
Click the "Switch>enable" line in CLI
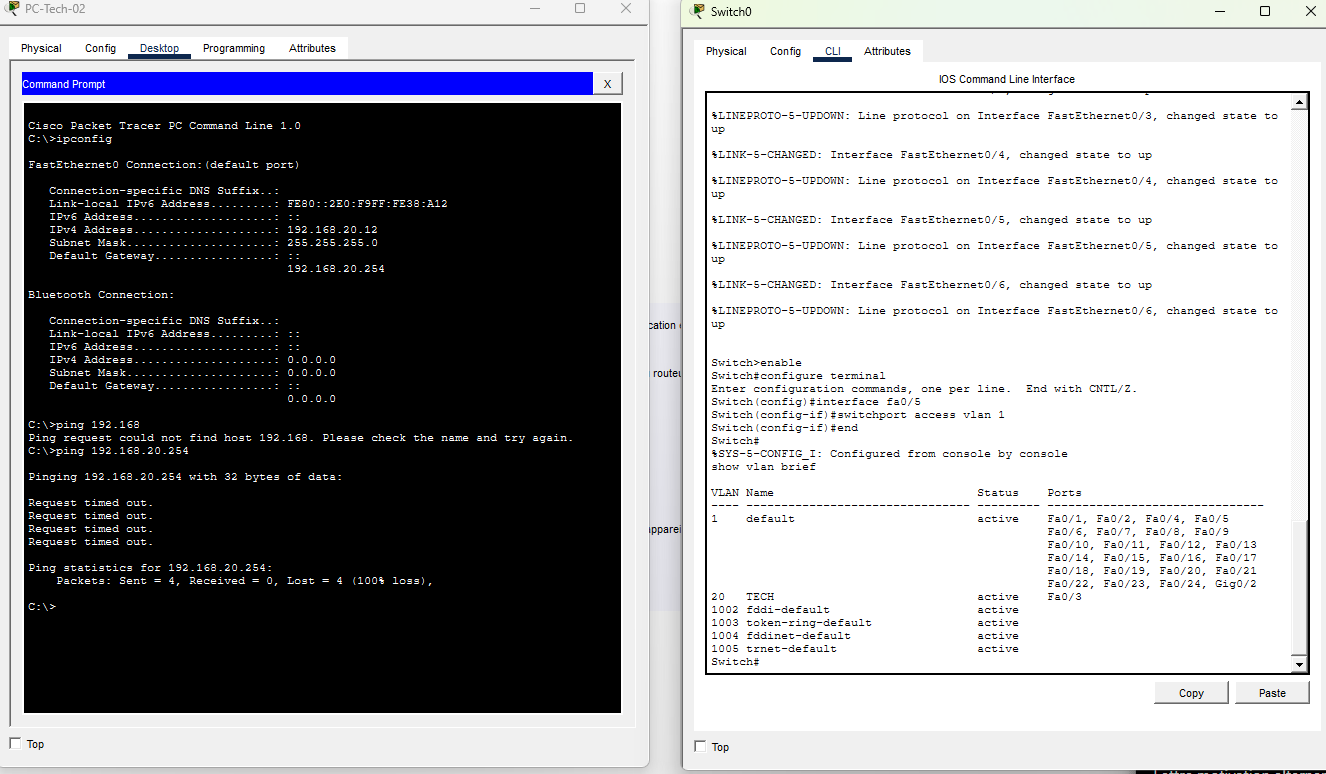click(756, 363)
